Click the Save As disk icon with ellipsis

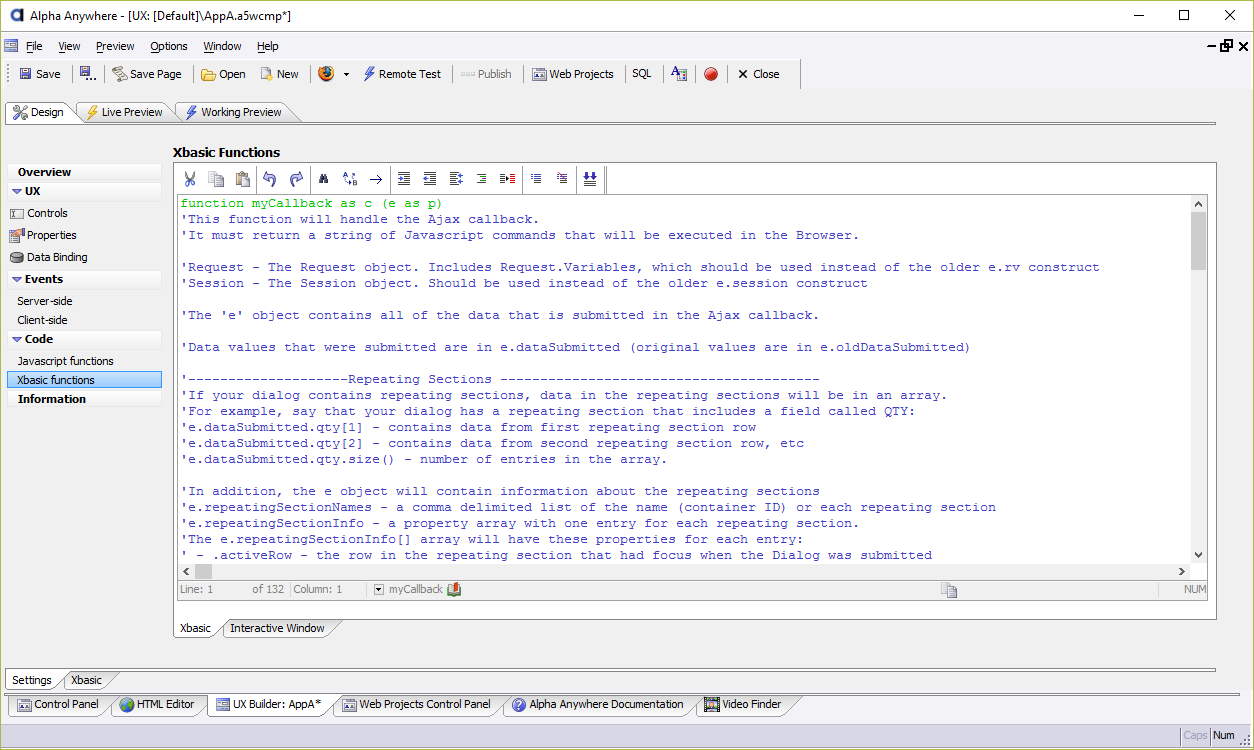point(87,74)
